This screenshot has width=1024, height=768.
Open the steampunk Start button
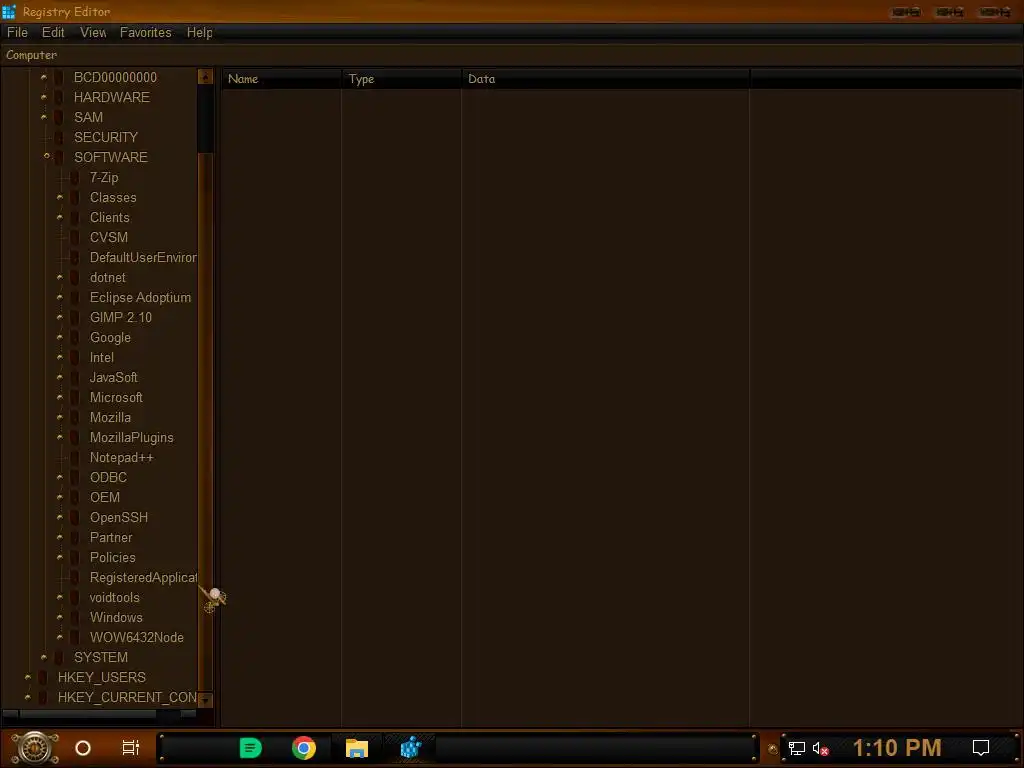tap(35, 748)
